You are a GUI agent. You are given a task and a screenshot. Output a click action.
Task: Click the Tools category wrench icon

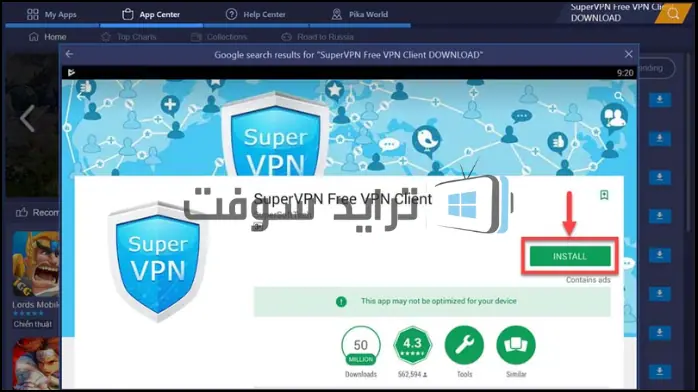point(464,345)
